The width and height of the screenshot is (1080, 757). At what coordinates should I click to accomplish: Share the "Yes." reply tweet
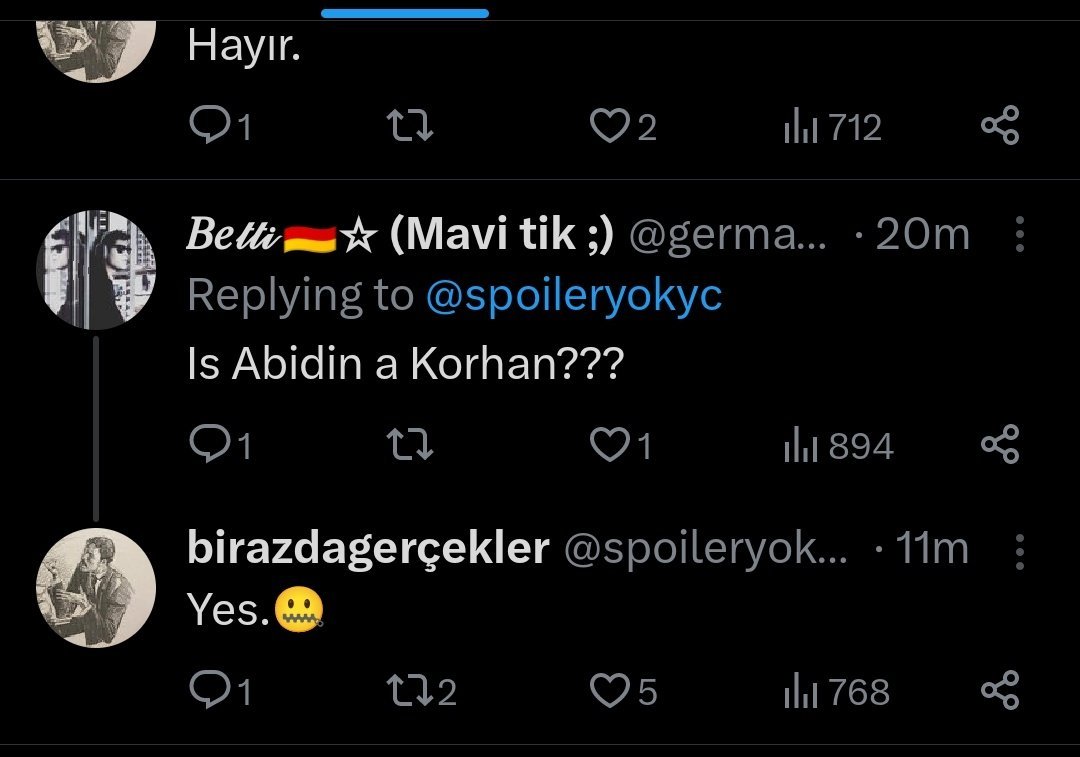click(999, 691)
